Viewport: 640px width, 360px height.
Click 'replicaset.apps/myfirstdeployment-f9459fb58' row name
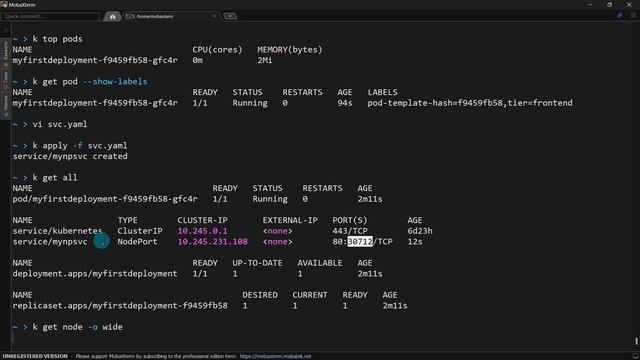[x=120, y=306]
